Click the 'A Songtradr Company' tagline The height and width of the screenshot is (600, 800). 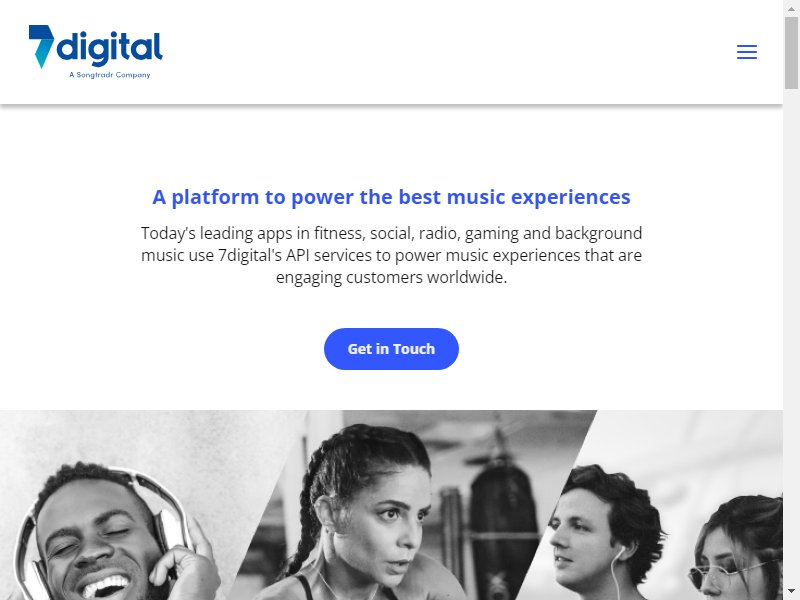point(110,75)
